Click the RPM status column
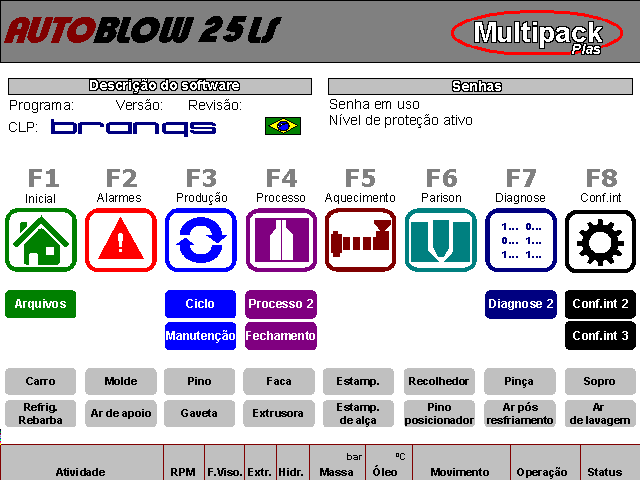640x480 pixels. [184, 464]
